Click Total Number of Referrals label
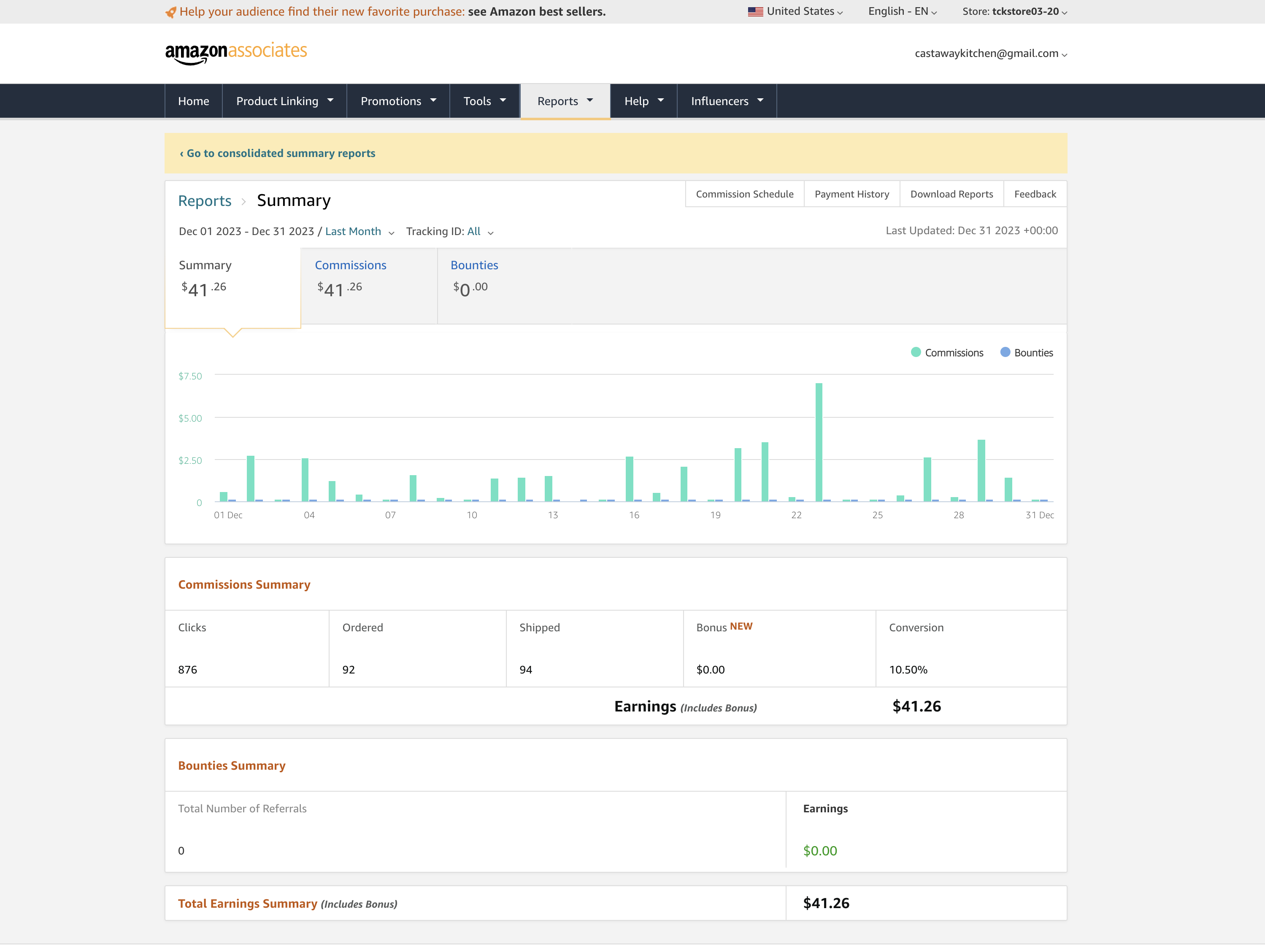 [x=243, y=809]
